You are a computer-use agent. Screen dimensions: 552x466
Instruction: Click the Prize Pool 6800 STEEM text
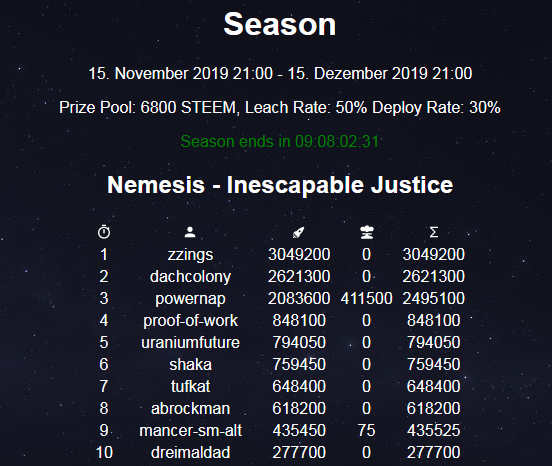tap(147, 107)
